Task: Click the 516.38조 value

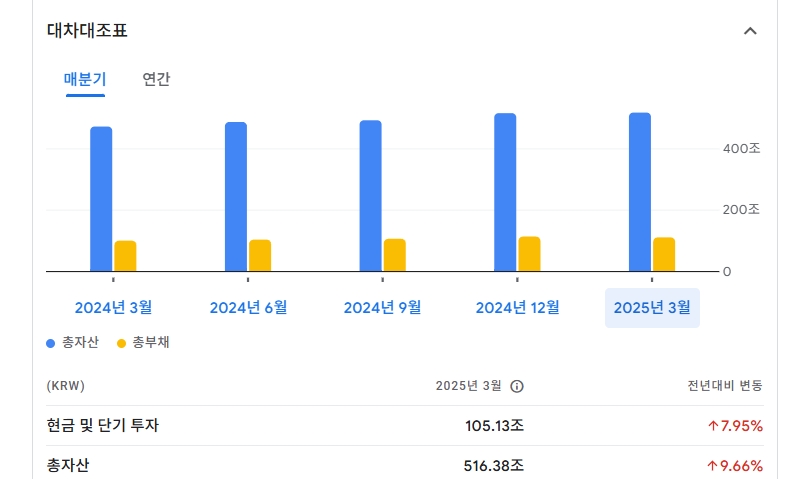Action: pyautogui.click(x=494, y=466)
